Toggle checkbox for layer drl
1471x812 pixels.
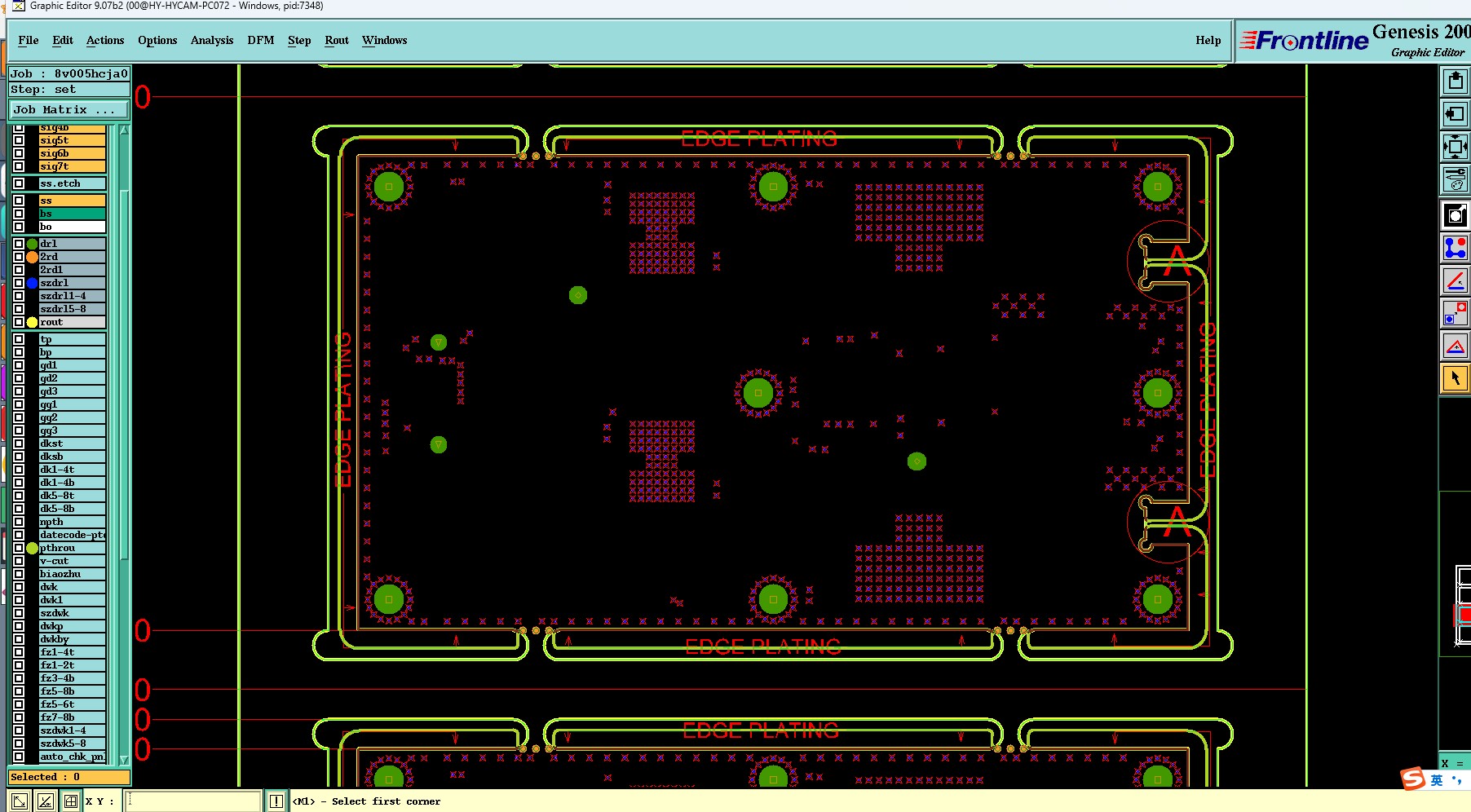coord(19,244)
